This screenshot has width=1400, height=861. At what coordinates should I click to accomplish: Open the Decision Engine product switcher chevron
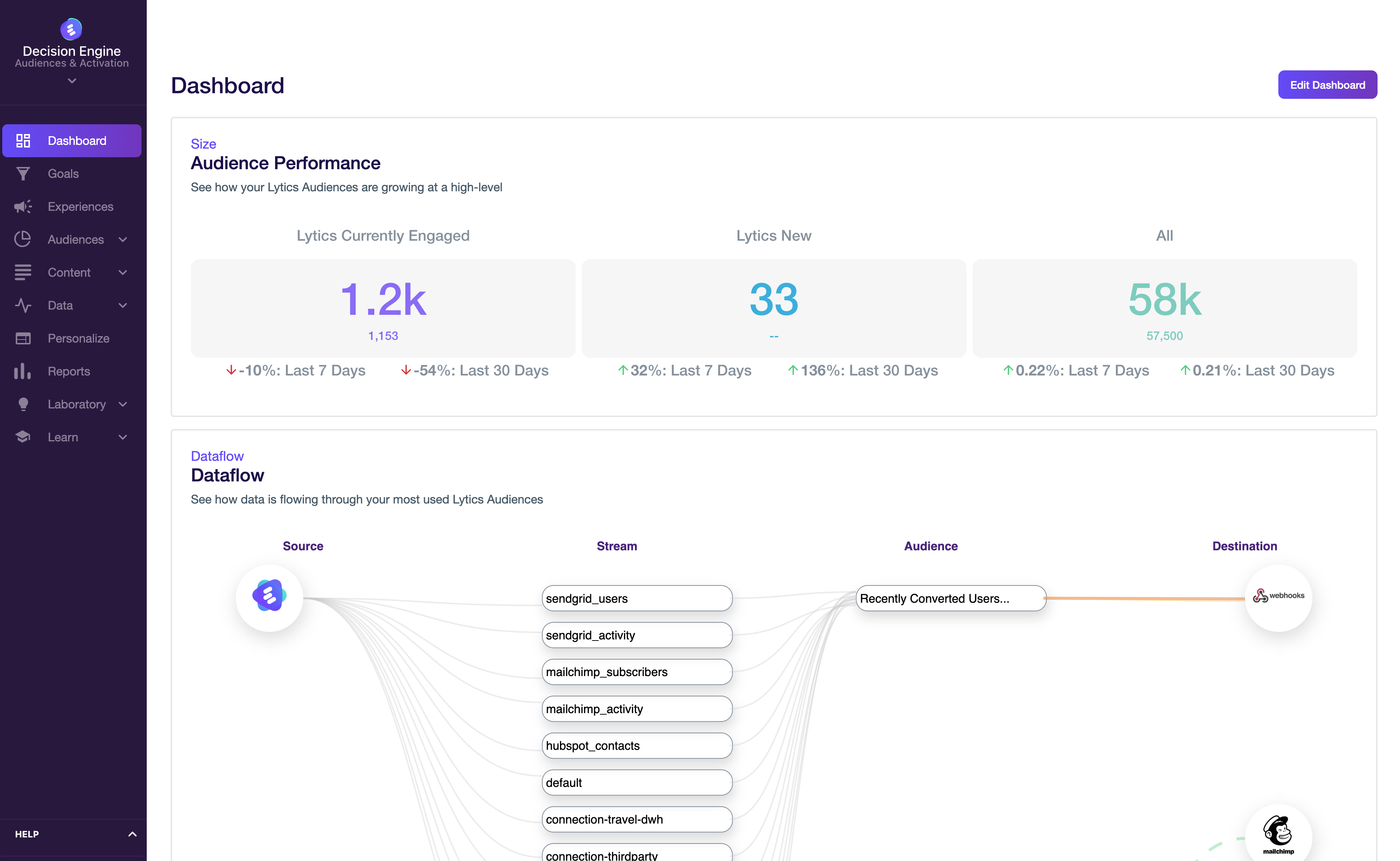pos(72,81)
